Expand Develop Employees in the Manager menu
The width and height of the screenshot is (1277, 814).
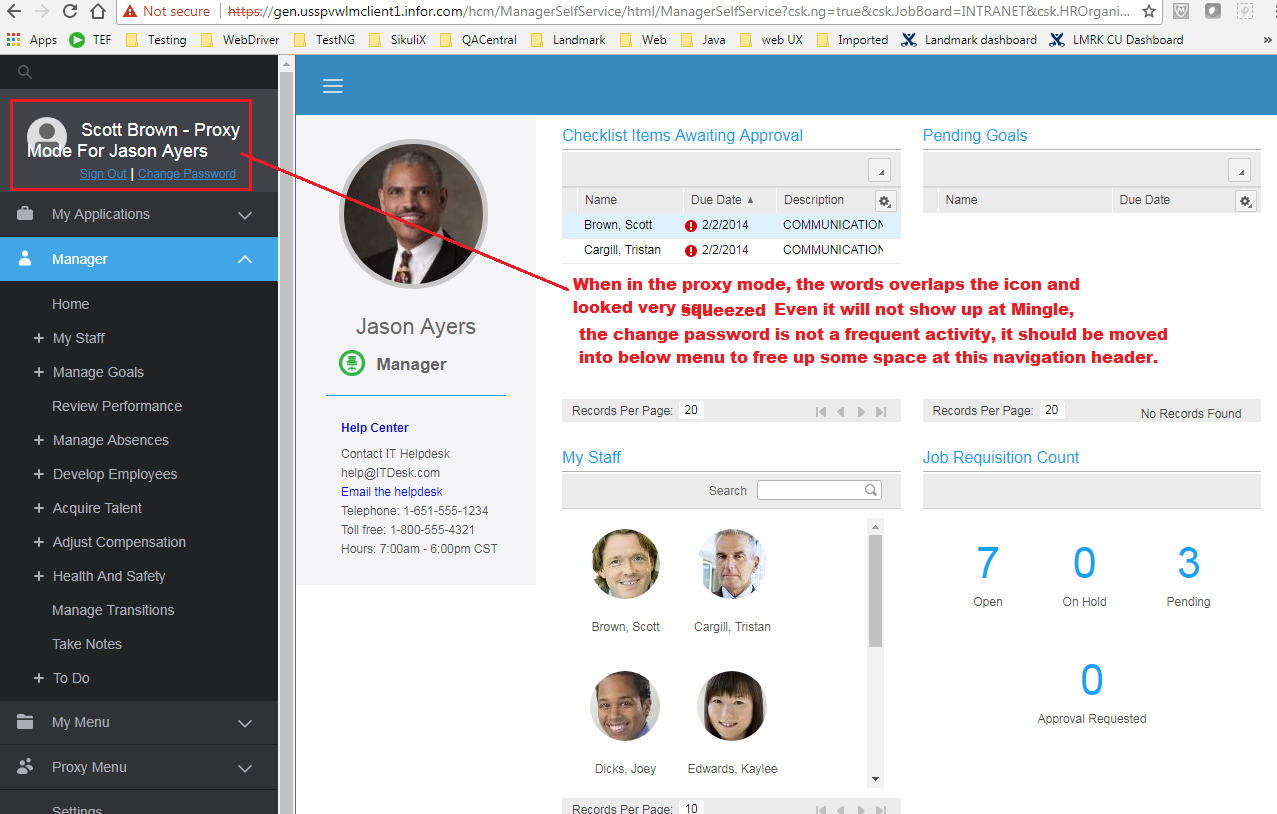click(x=39, y=474)
